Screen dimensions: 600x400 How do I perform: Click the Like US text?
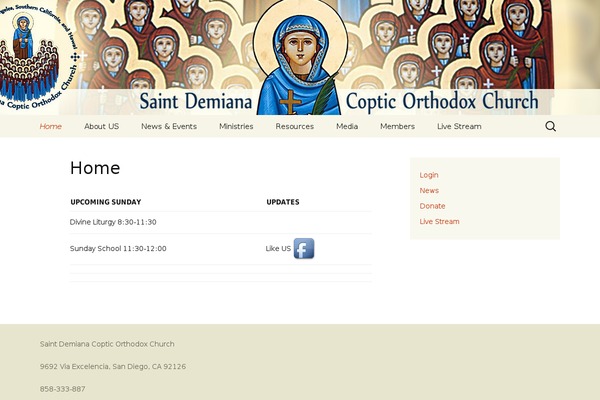coord(278,248)
